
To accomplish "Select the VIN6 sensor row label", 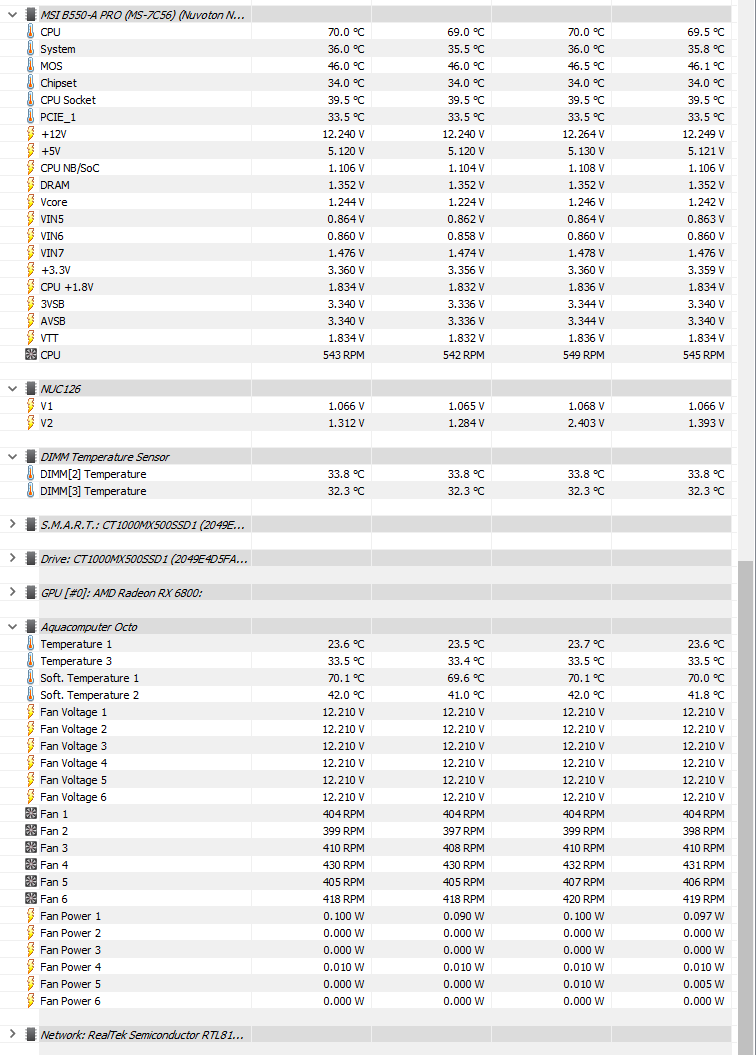I will [52, 236].
